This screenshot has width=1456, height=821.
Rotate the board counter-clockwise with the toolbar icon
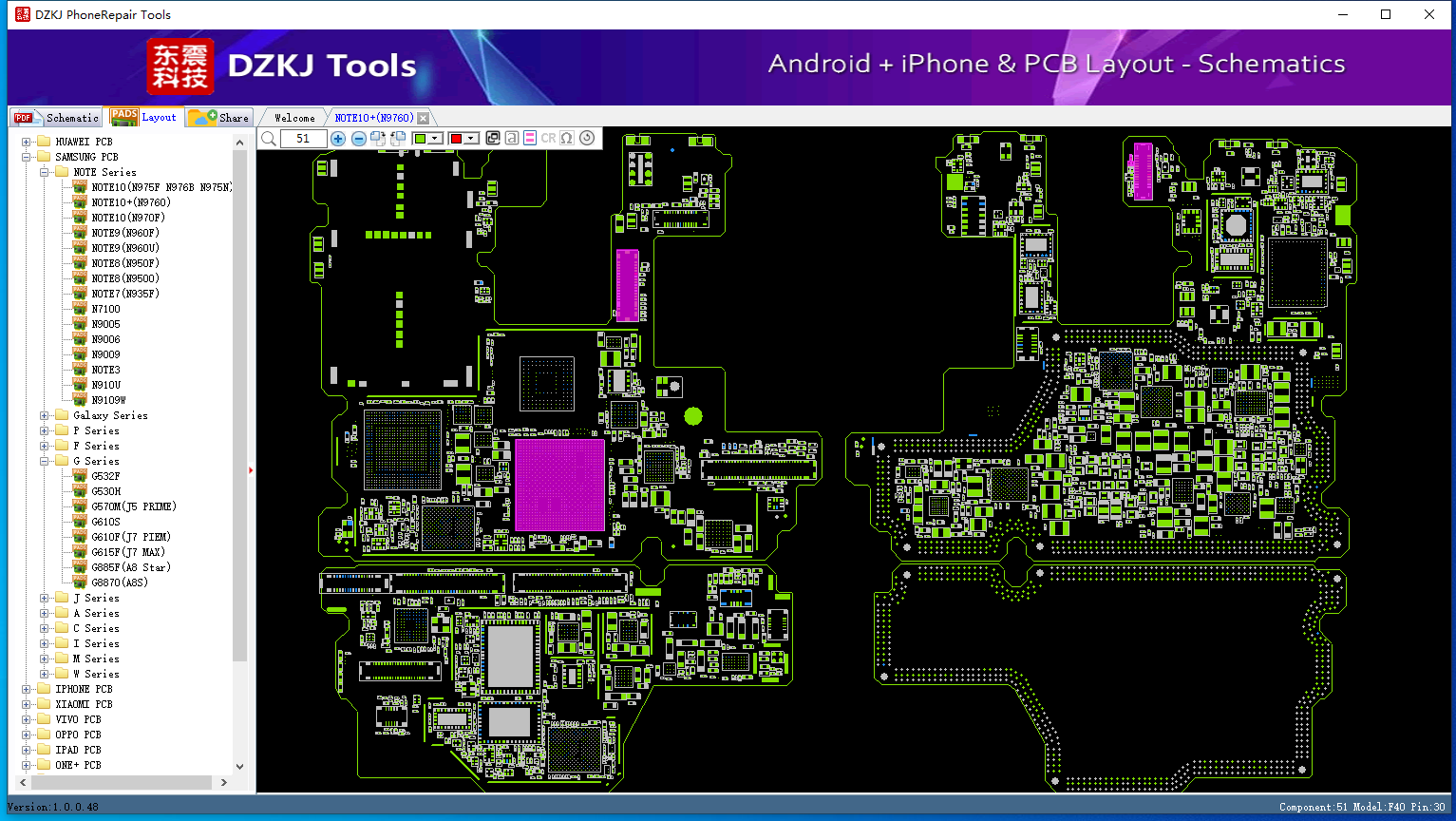tap(398, 139)
